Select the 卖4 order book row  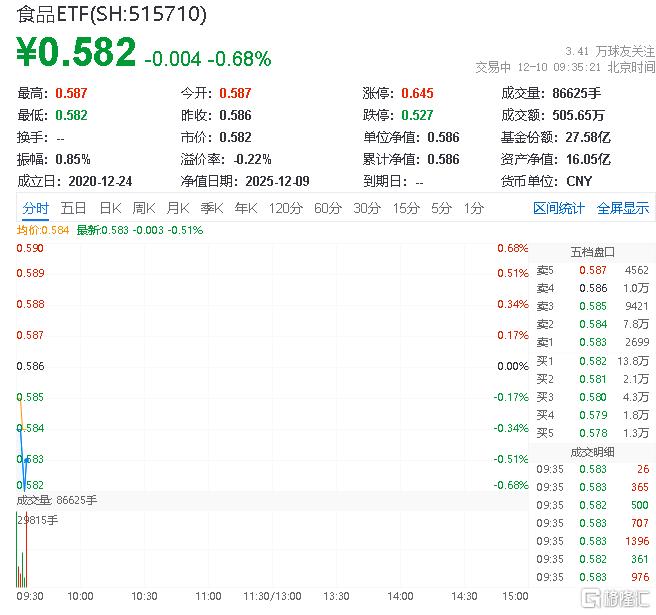click(592, 288)
